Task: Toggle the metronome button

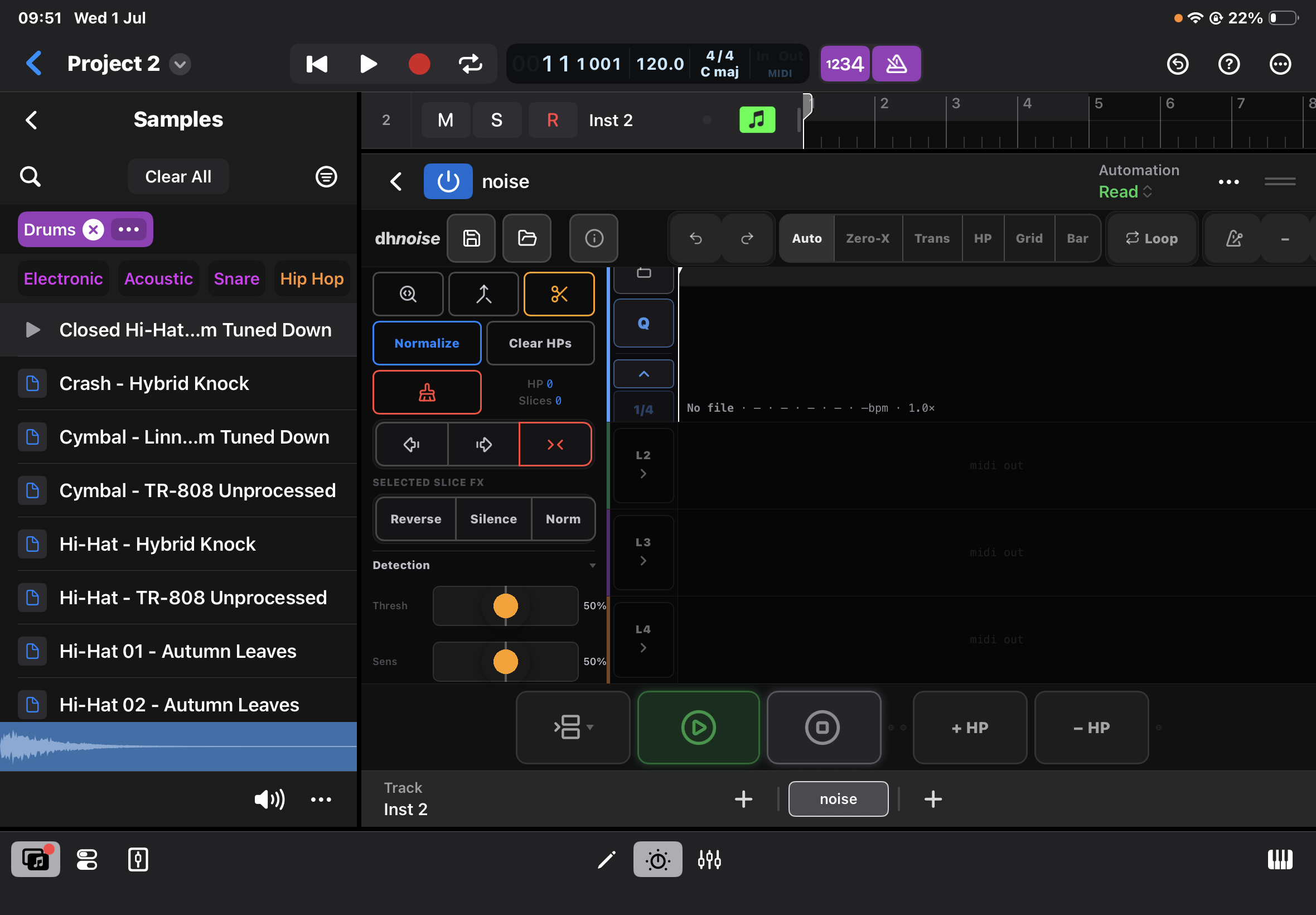Action: [x=897, y=64]
